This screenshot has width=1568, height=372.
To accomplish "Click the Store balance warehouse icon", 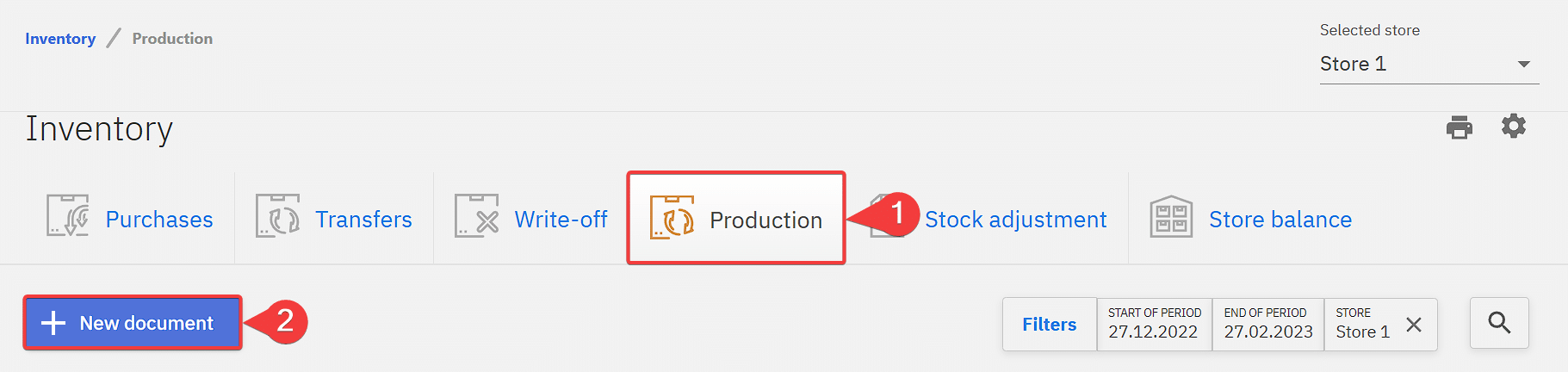I will (1171, 216).
